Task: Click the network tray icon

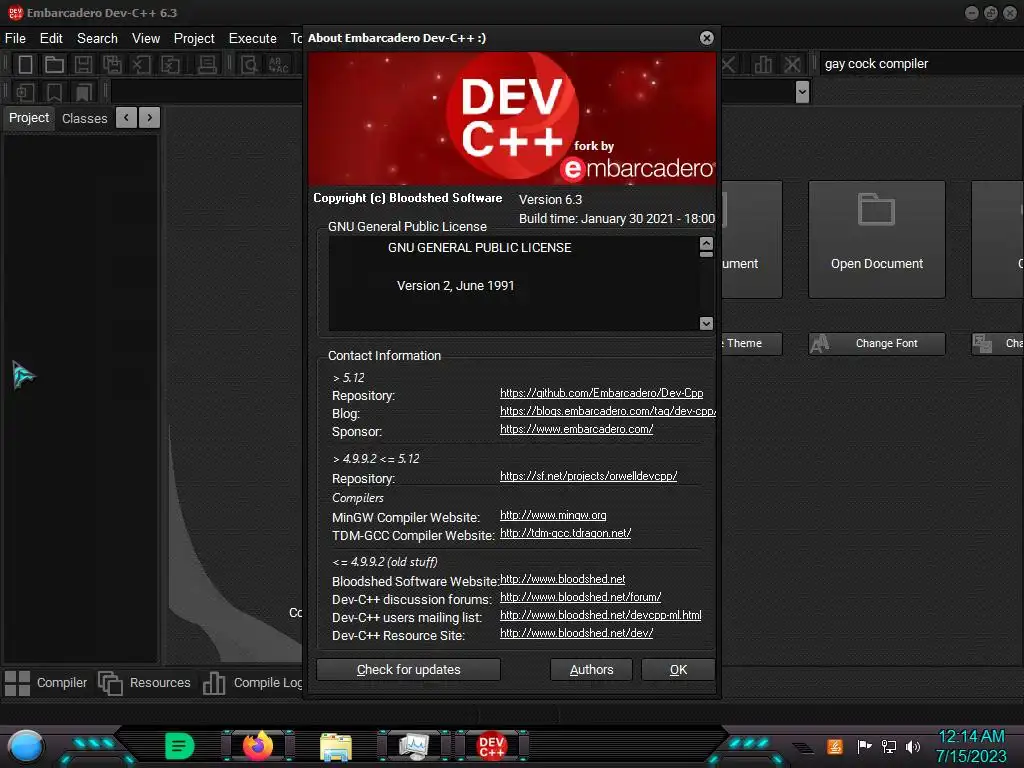Action: click(x=888, y=746)
